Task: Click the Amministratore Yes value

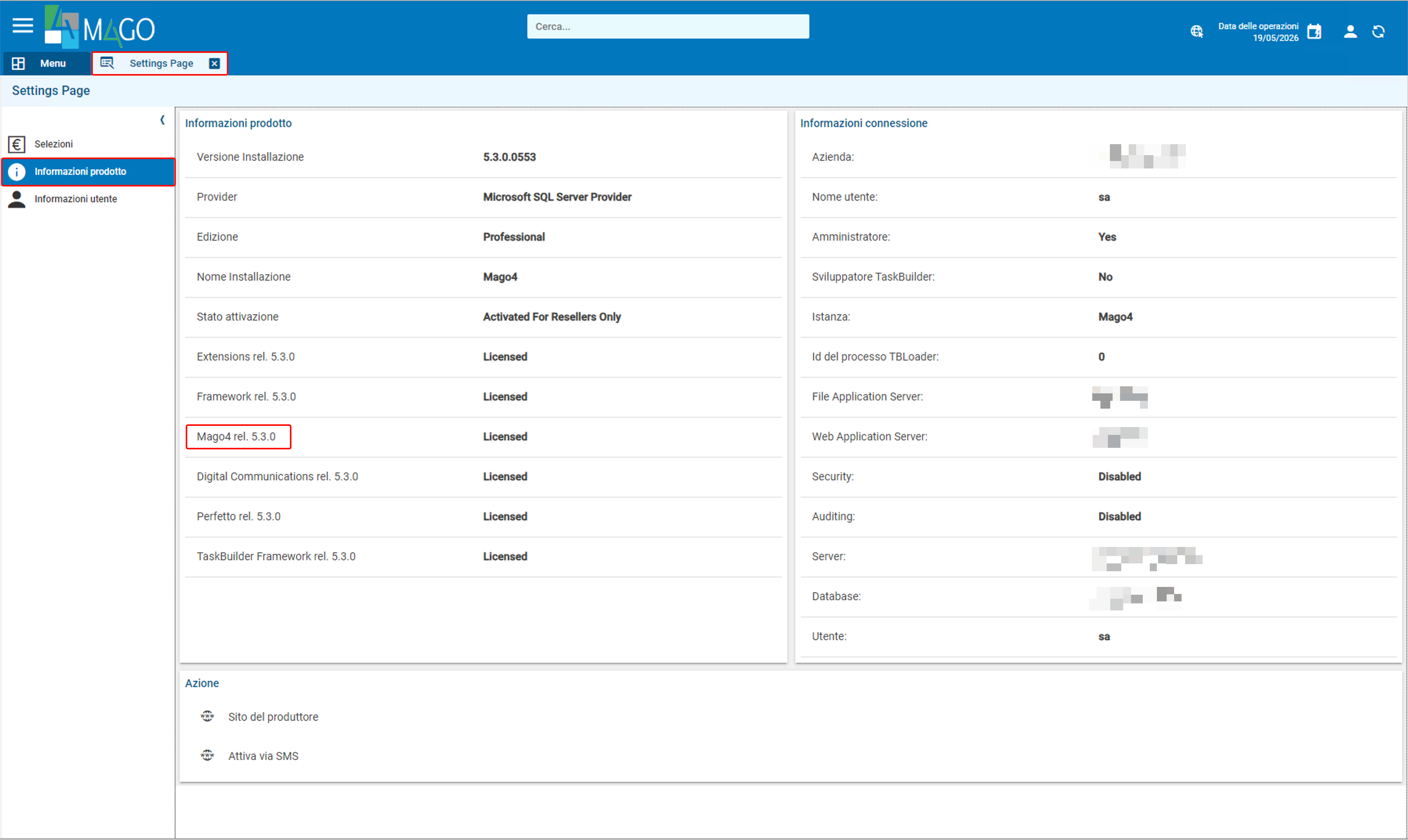Action: (x=1108, y=237)
